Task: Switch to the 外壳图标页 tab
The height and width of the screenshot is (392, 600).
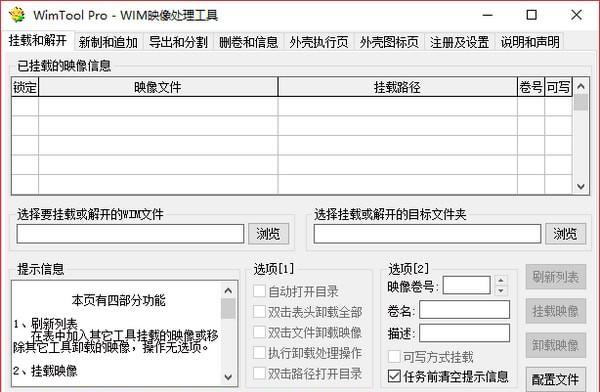Action: (x=389, y=42)
